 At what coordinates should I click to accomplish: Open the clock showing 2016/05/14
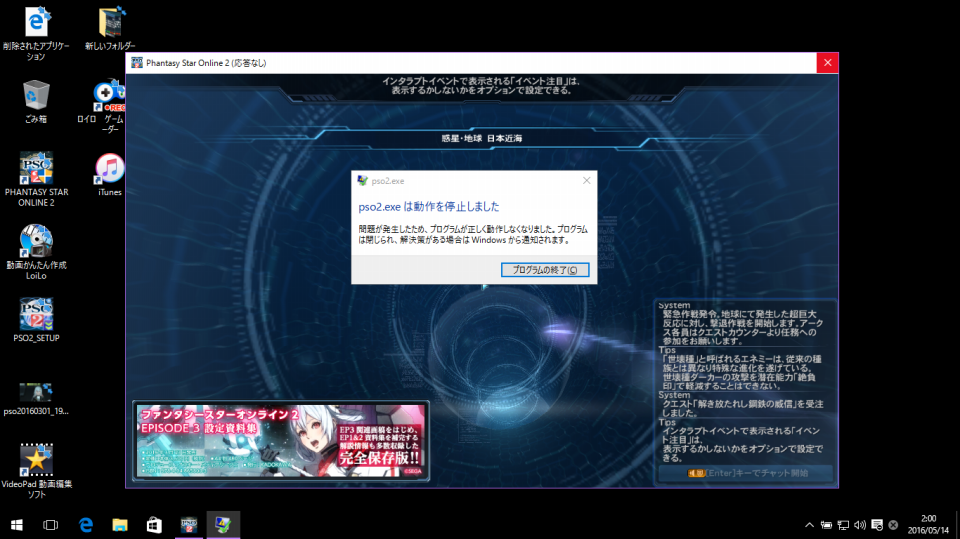(928, 525)
